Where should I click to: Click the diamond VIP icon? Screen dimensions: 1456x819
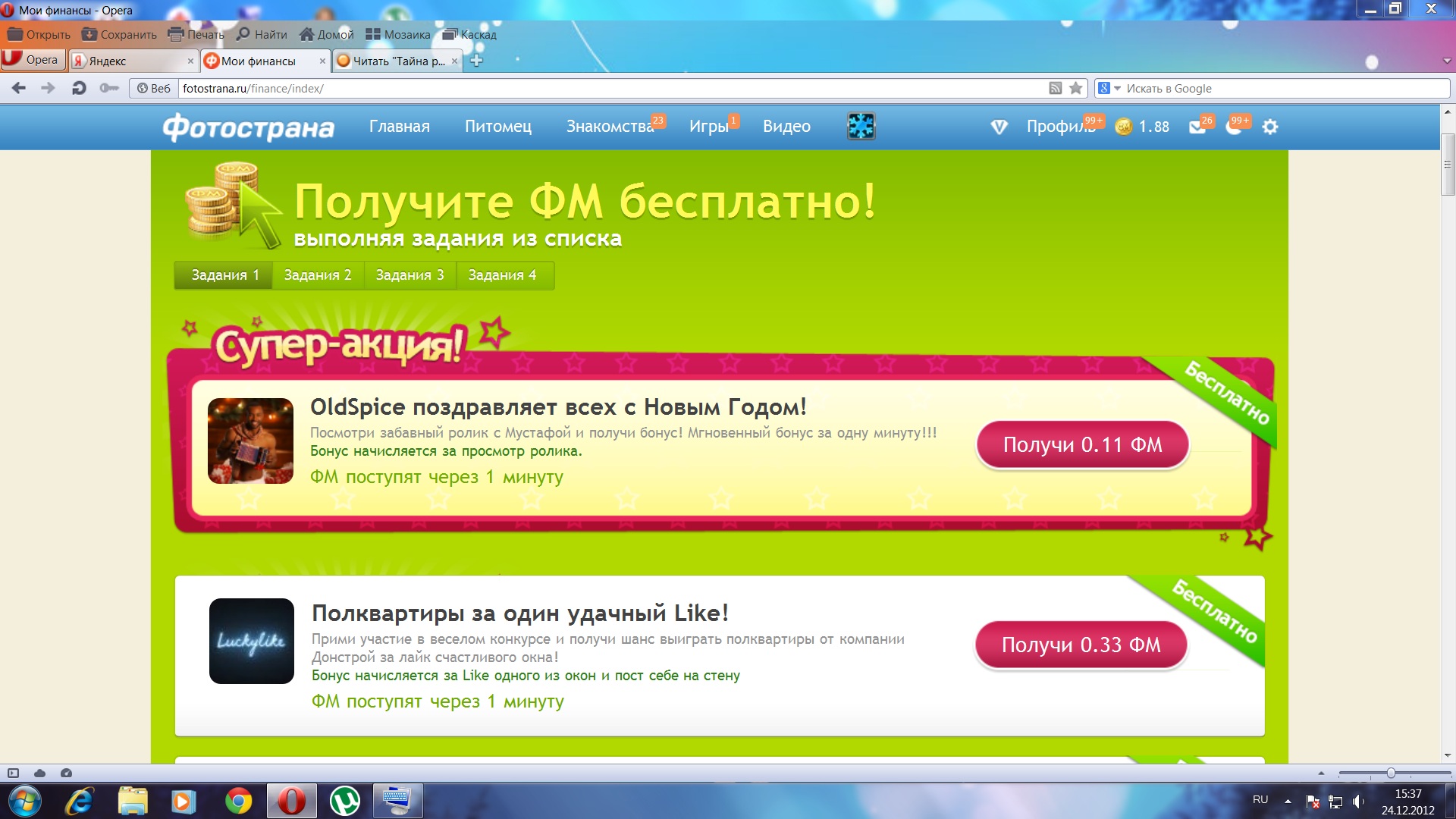999,127
